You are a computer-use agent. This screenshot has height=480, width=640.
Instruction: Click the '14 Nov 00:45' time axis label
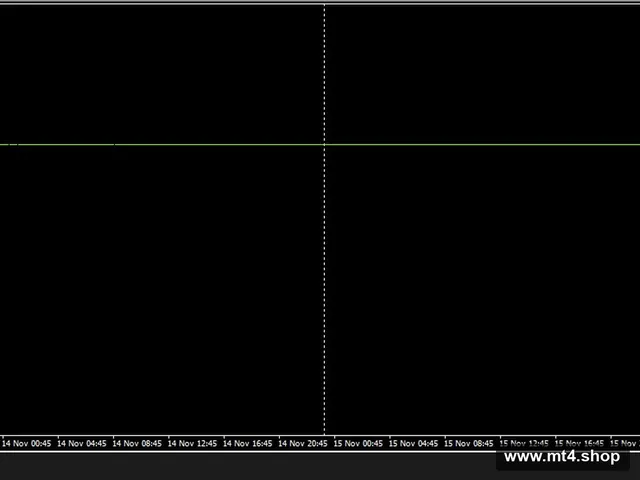point(27,443)
